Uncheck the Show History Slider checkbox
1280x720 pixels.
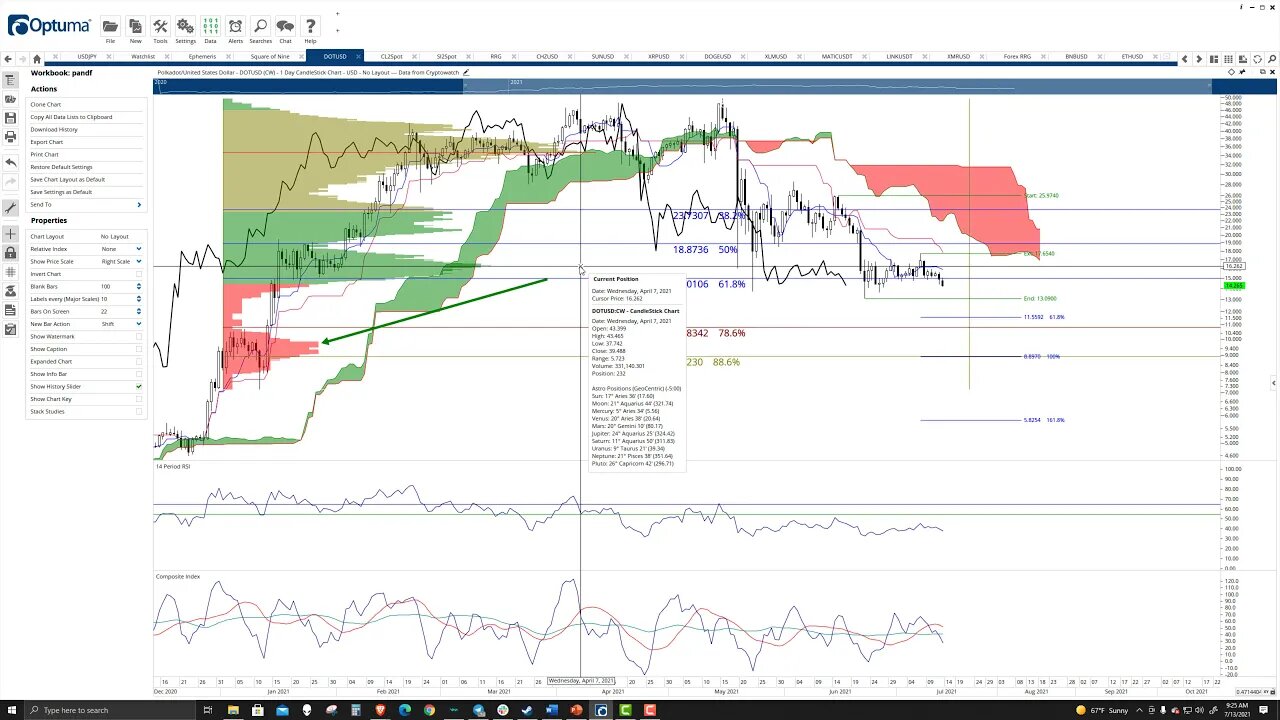(x=138, y=386)
